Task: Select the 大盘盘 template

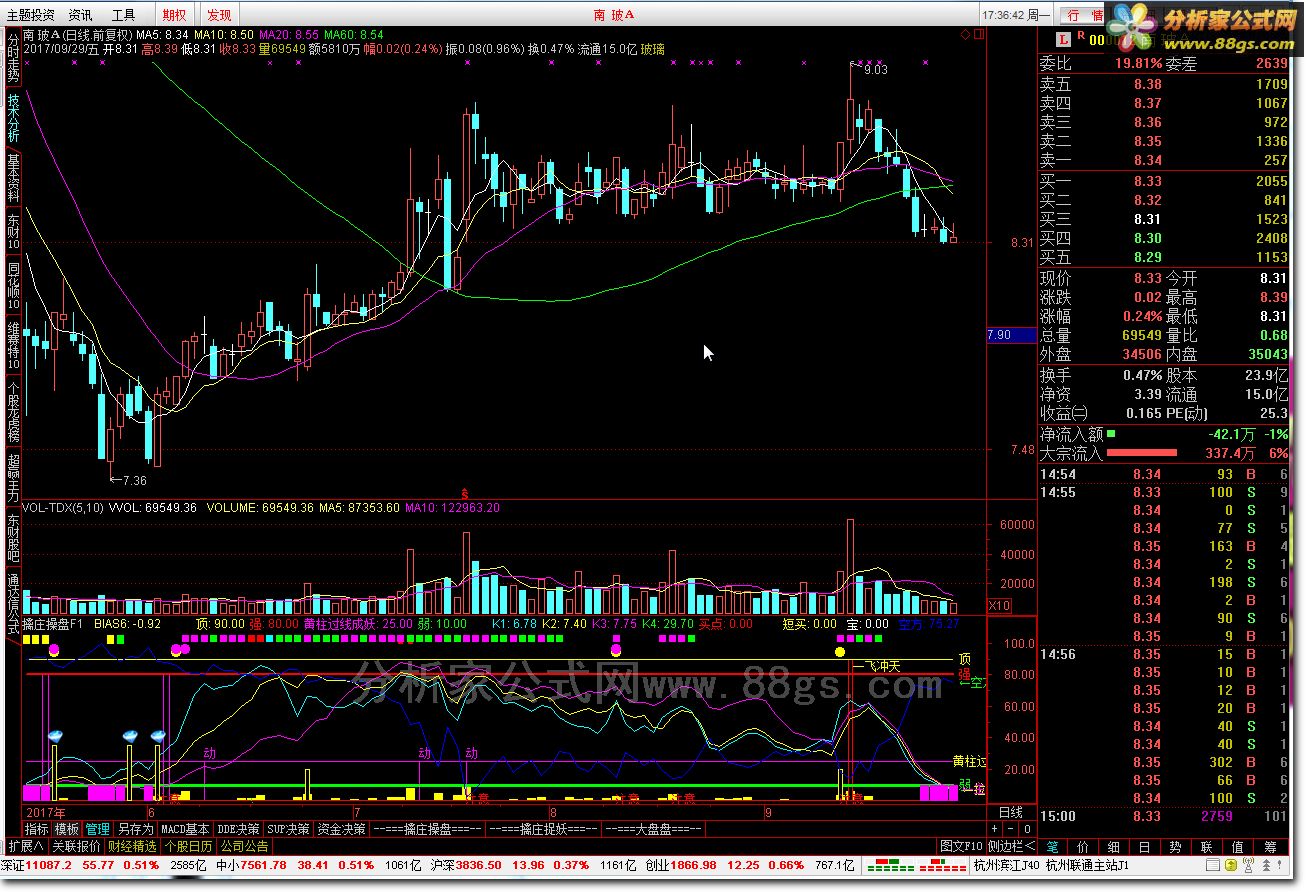Action: click(x=654, y=830)
